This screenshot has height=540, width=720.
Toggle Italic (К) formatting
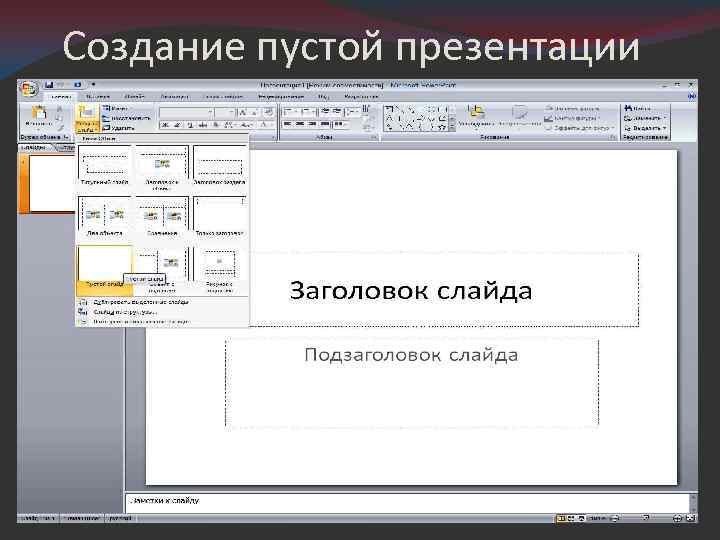177,125
